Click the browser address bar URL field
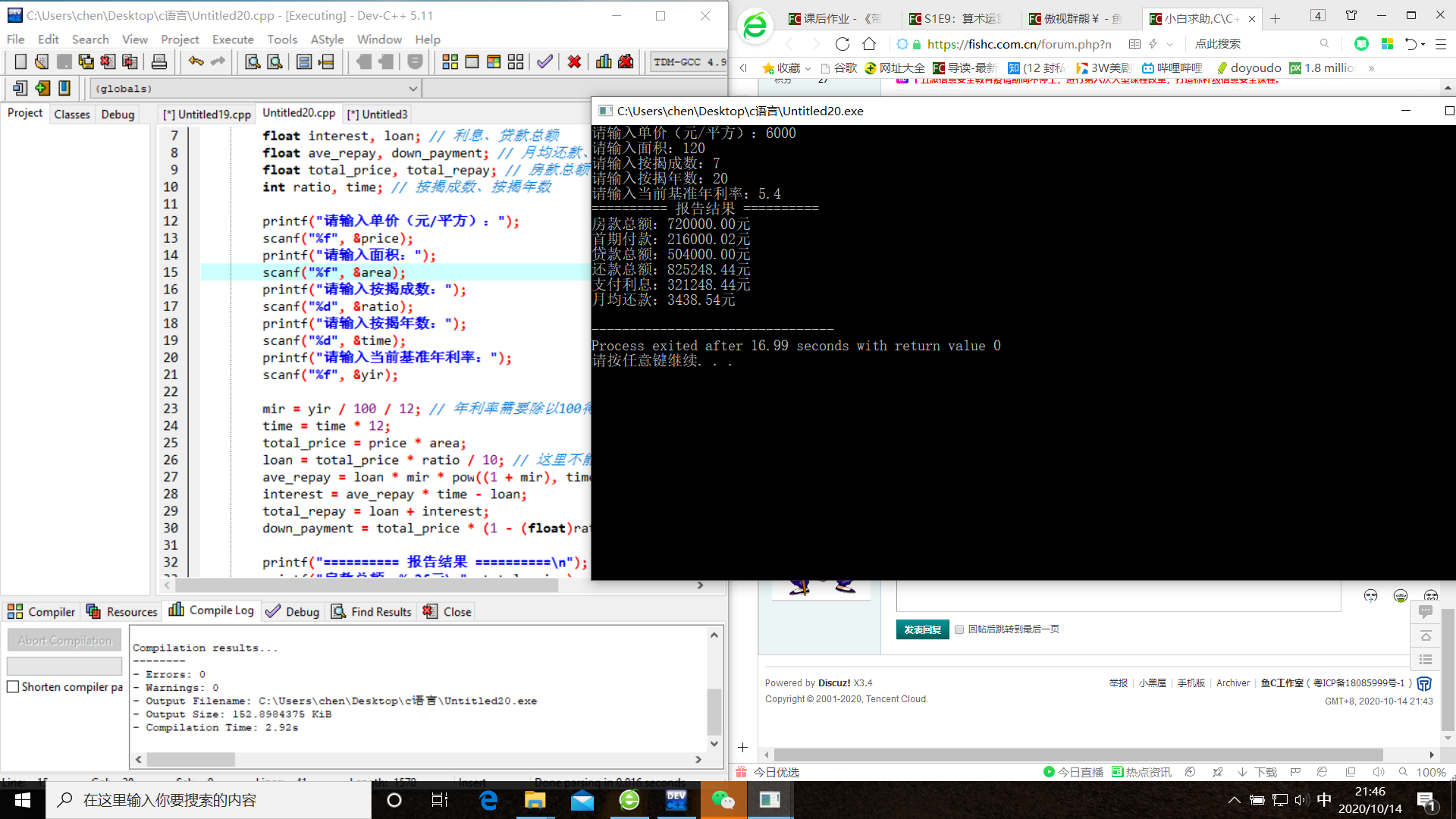The height and width of the screenshot is (819, 1456). point(1019,44)
